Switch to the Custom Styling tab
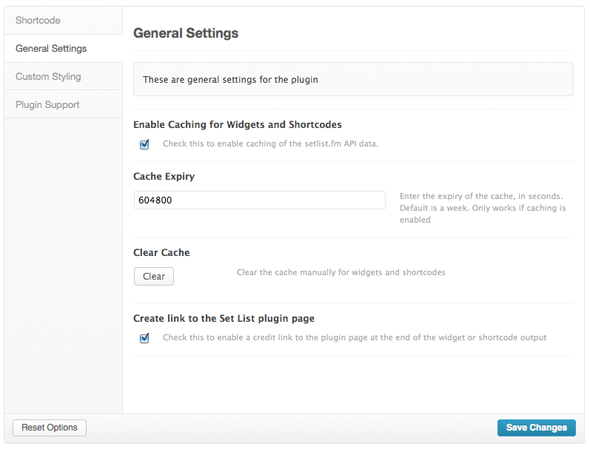This screenshot has height=449, width=590. 63,76
